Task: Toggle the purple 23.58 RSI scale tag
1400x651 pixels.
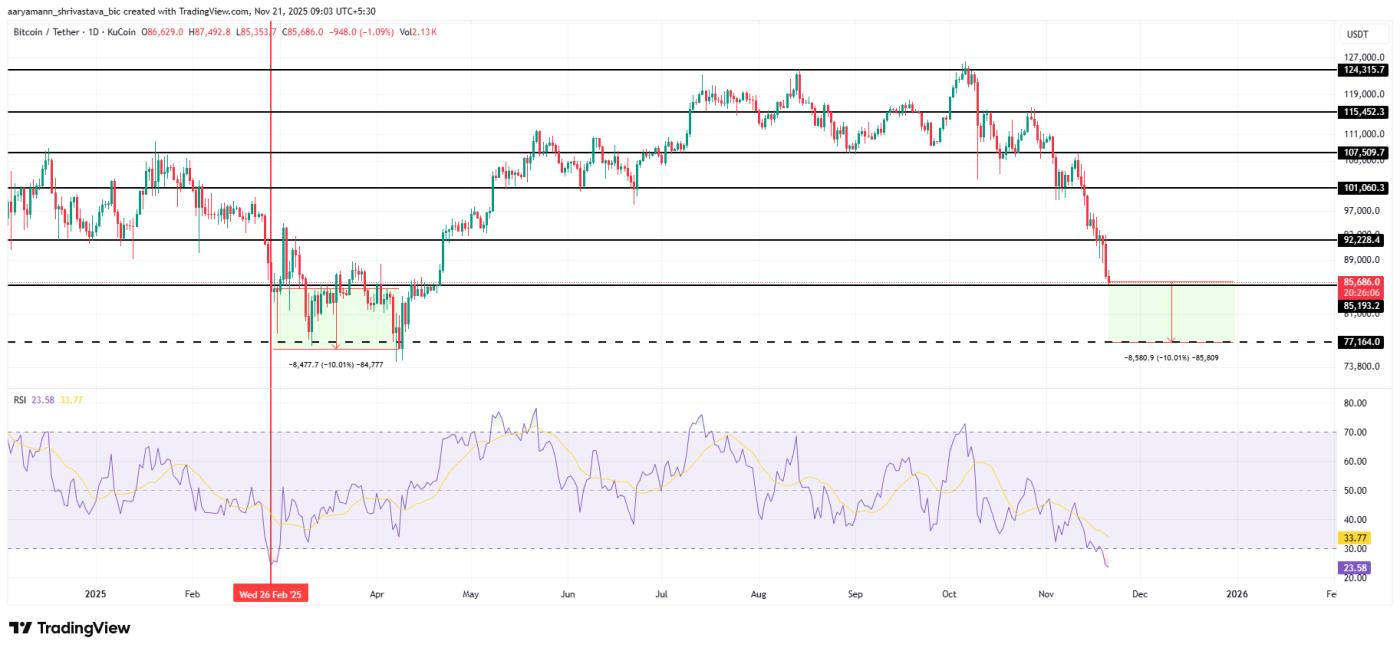Action: click(x=1355, y=567)
